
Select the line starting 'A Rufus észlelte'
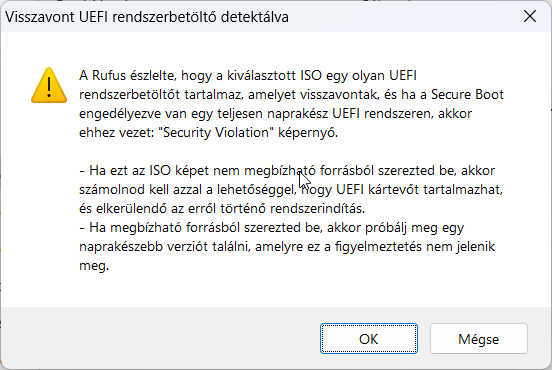pyautogui.click(x=248, y=76)
